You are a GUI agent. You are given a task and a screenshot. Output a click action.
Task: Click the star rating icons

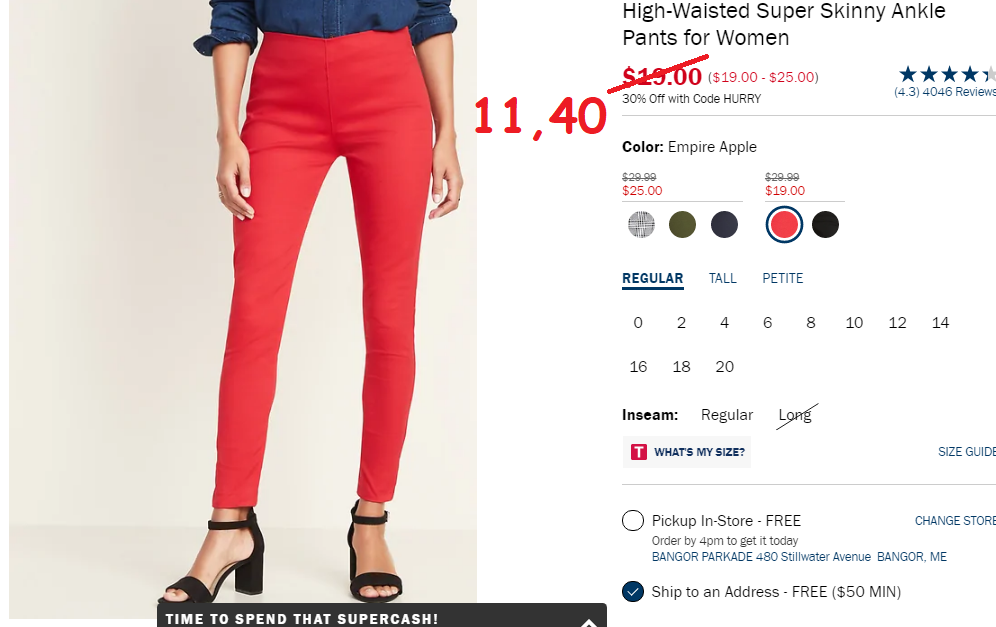[x=946, y=74]
